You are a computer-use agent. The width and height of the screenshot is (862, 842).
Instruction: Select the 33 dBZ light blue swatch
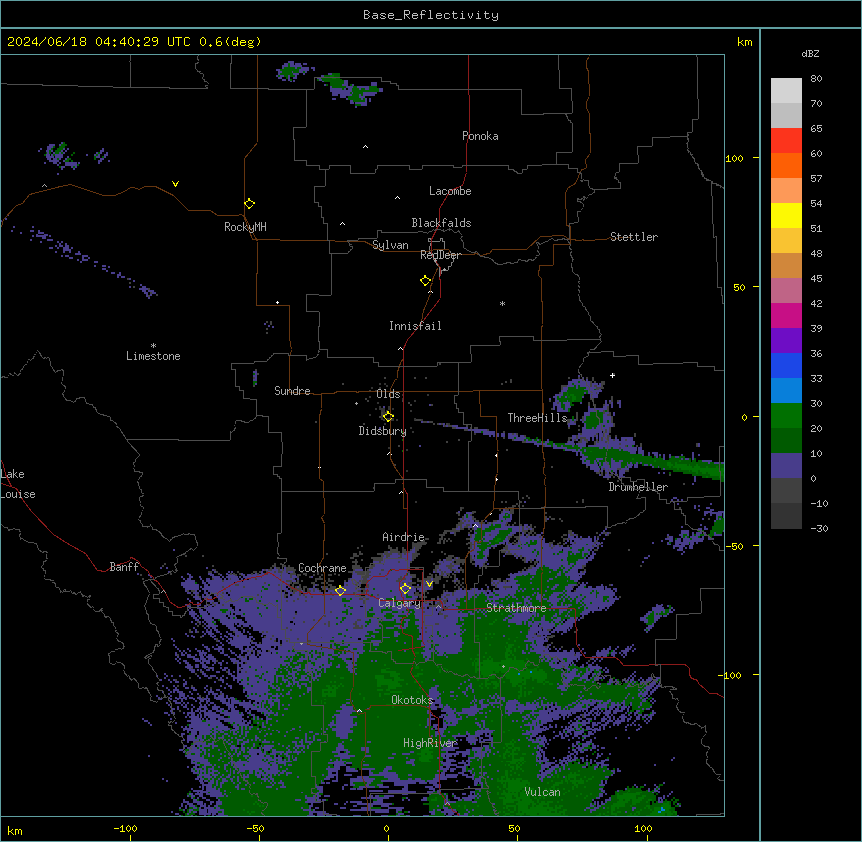pyautogui.click(x=786, y=390)
